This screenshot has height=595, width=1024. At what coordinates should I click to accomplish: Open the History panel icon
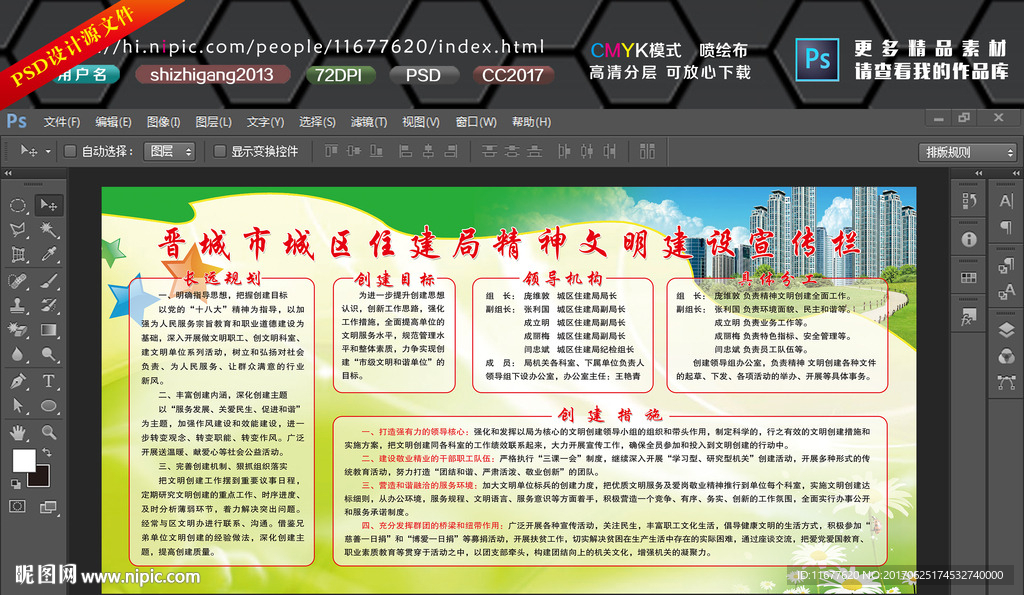[969, 201]
